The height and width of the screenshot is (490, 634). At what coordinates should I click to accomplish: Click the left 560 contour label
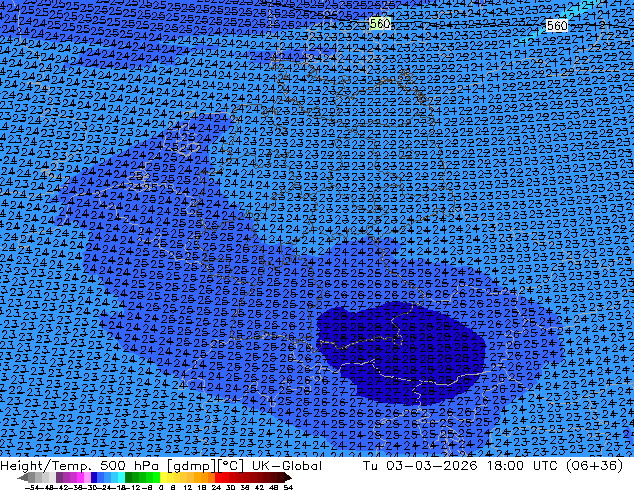point(380,24)
